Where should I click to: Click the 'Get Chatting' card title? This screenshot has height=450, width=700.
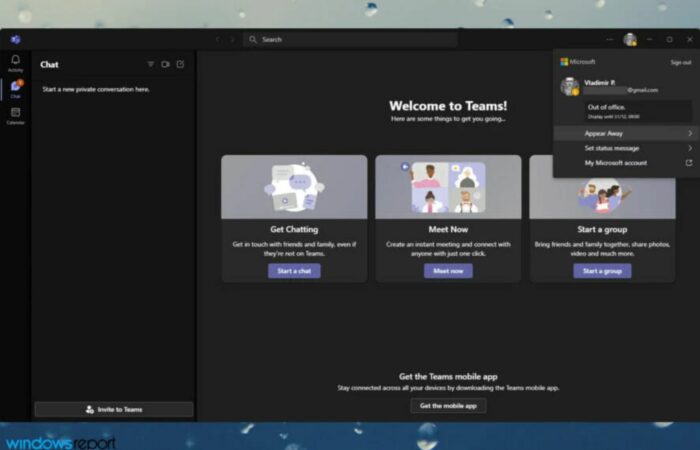[294, 229]
